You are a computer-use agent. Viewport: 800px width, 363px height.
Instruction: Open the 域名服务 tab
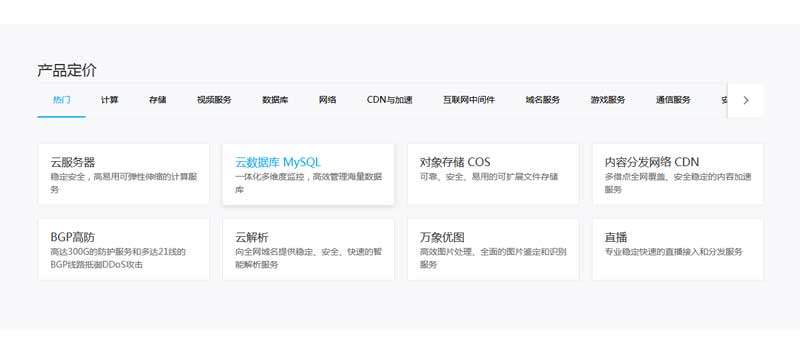(x=543, y=100)
